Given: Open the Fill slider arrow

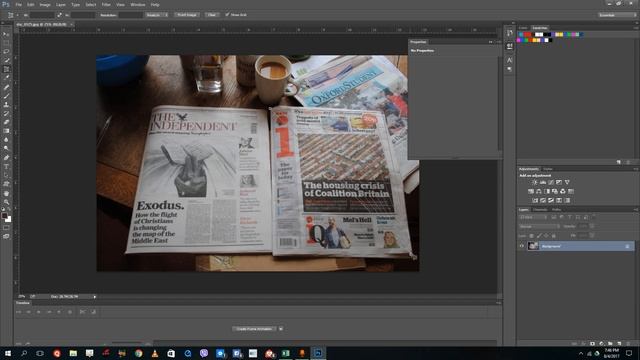Looking at the screenshot, I should (x=592, y=236).
